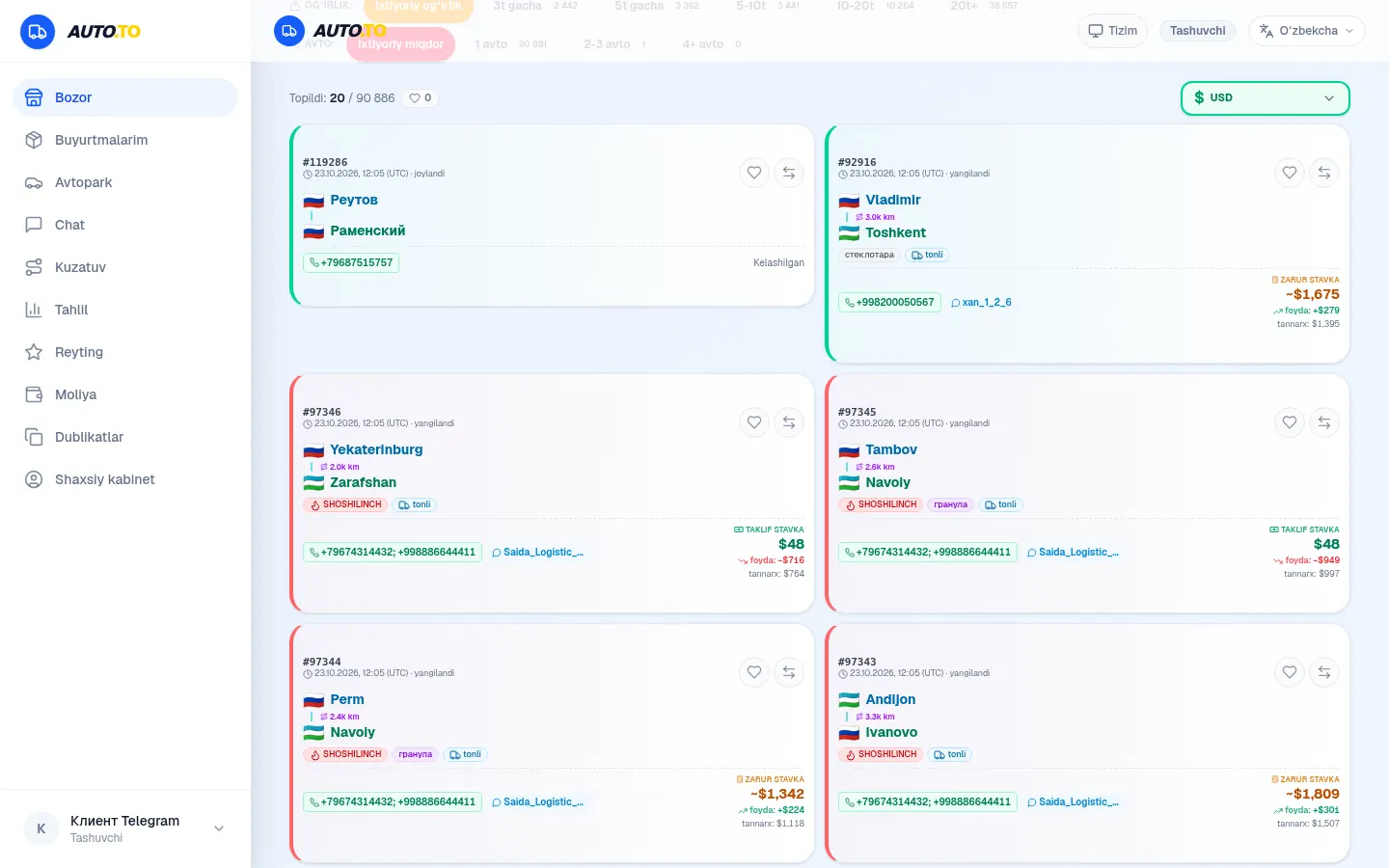Click the Реутов origin city
The width and height of the screenshot is (1389, 868).
[354, 200]
